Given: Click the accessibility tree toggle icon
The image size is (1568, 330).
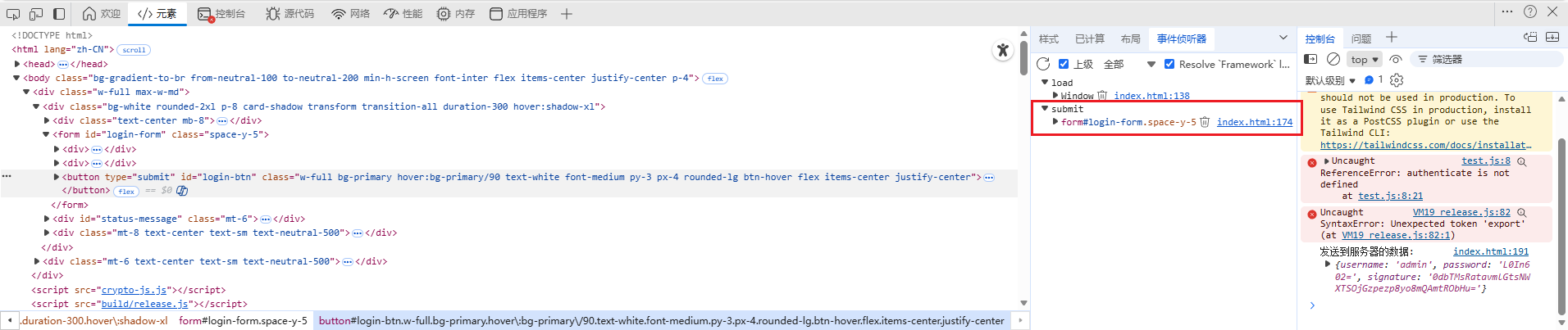Looking at the screenshot, I should 1002,50.
